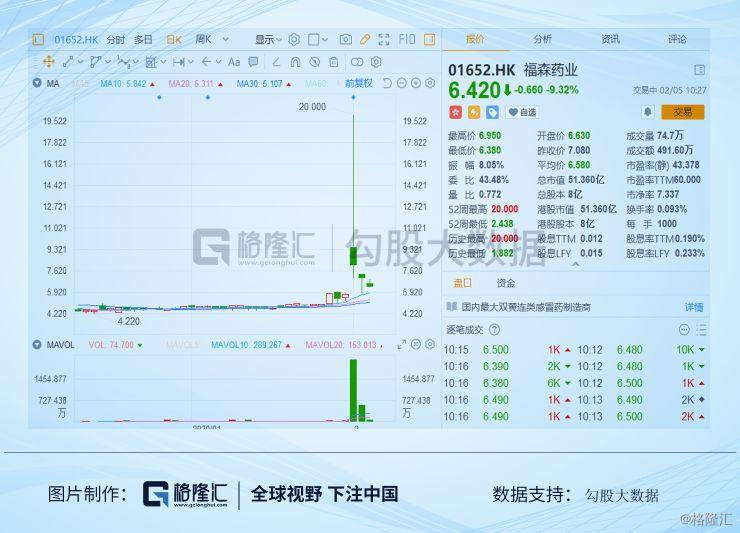Expand the volume sub-chart

point(402,345)
